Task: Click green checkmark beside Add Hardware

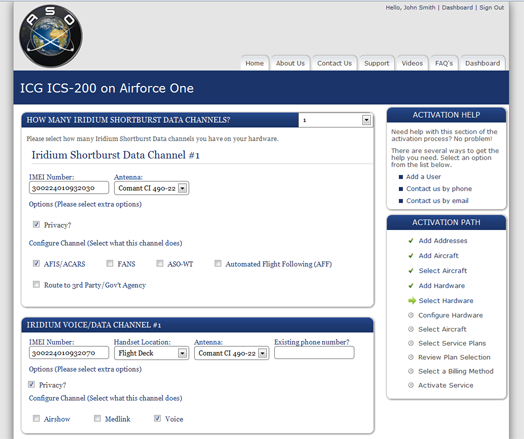Action: pos(411,286)
